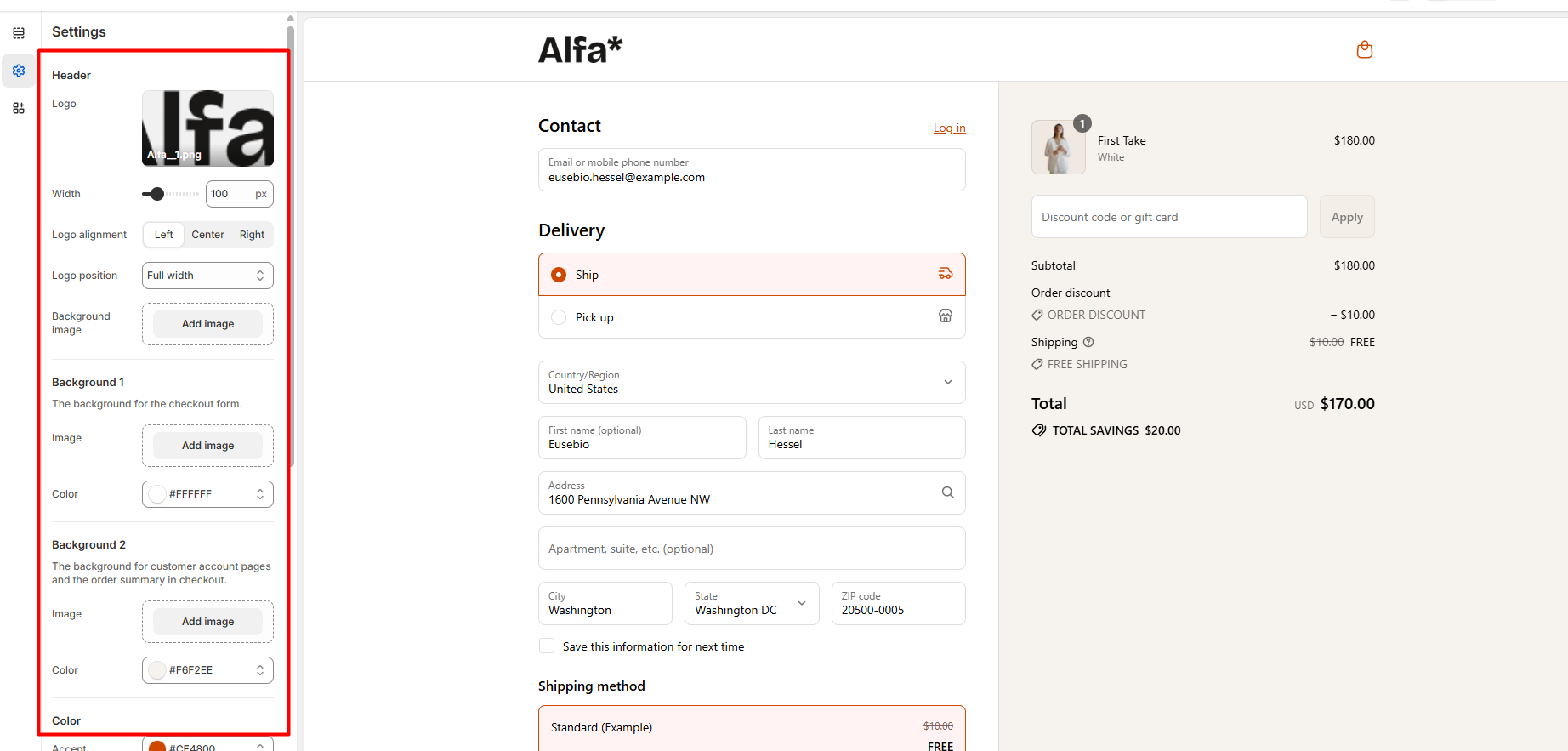Click the City field
1568x751 pixels.
click(x=605, y=603)
